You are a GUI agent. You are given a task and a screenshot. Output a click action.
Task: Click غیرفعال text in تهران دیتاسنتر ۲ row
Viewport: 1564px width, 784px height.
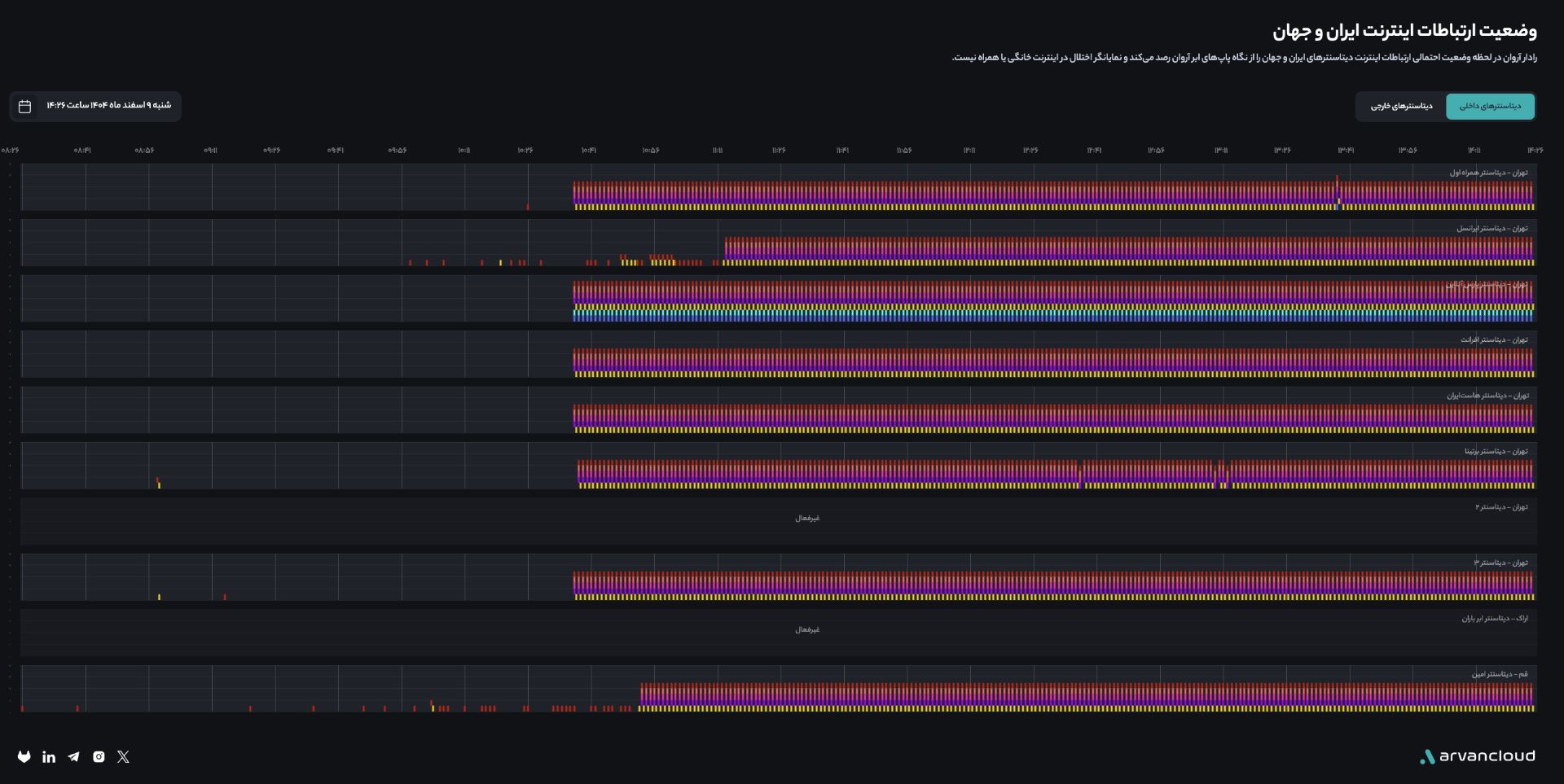pos(807,519)
